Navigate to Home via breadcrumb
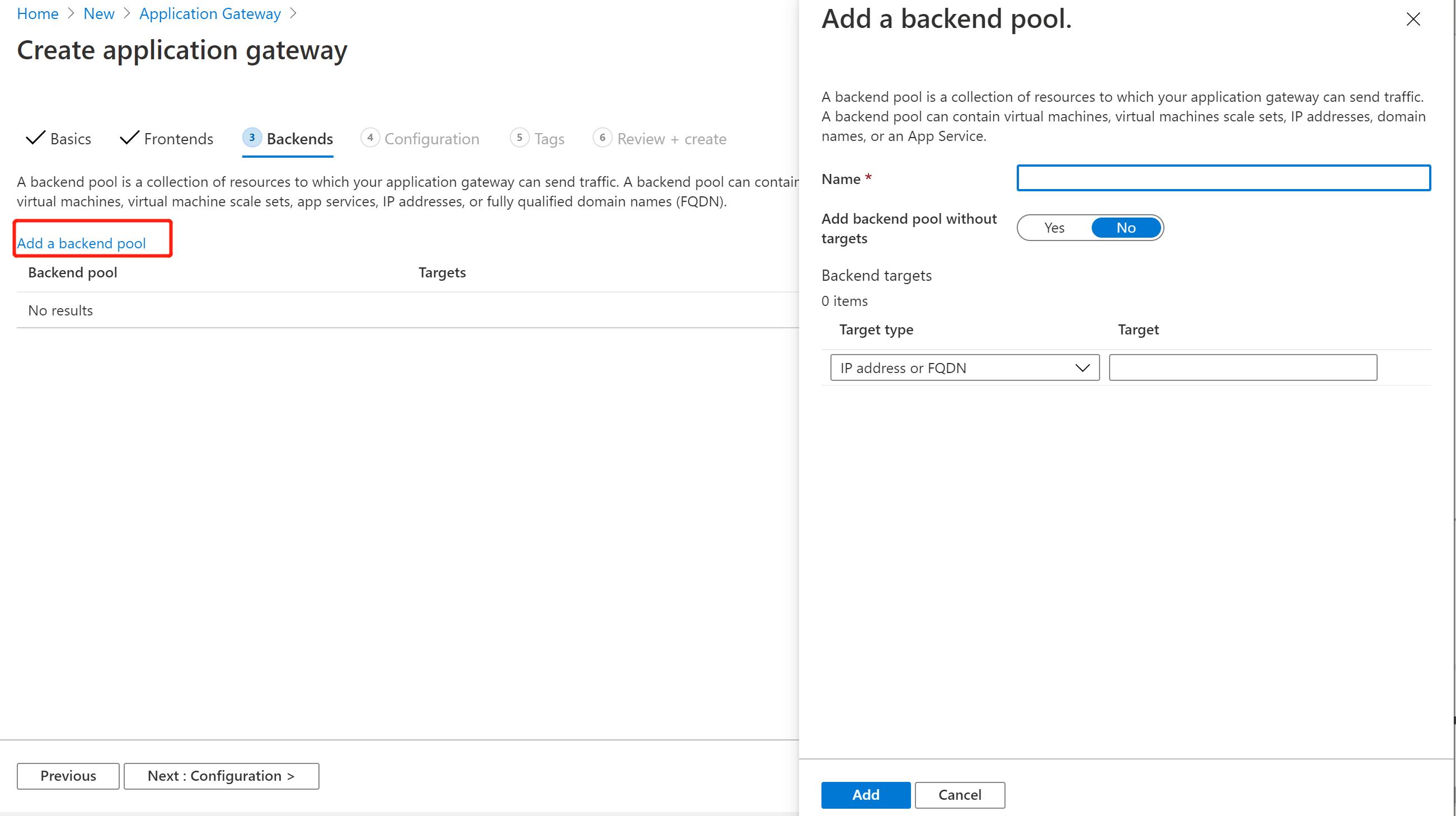This screenshot has height=816, width=1456. [x=37, y=13]
